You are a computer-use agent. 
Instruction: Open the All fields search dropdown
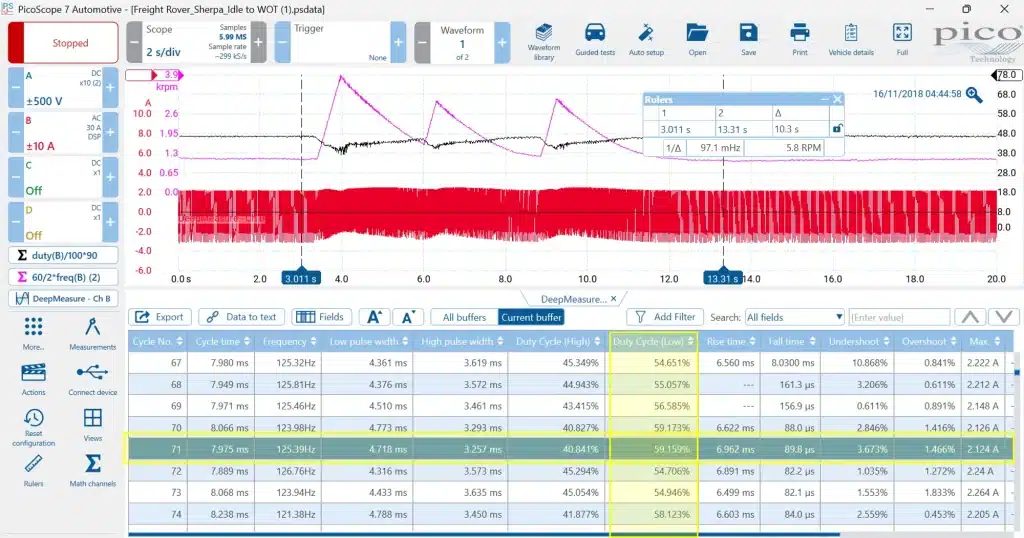click(794, 317)
